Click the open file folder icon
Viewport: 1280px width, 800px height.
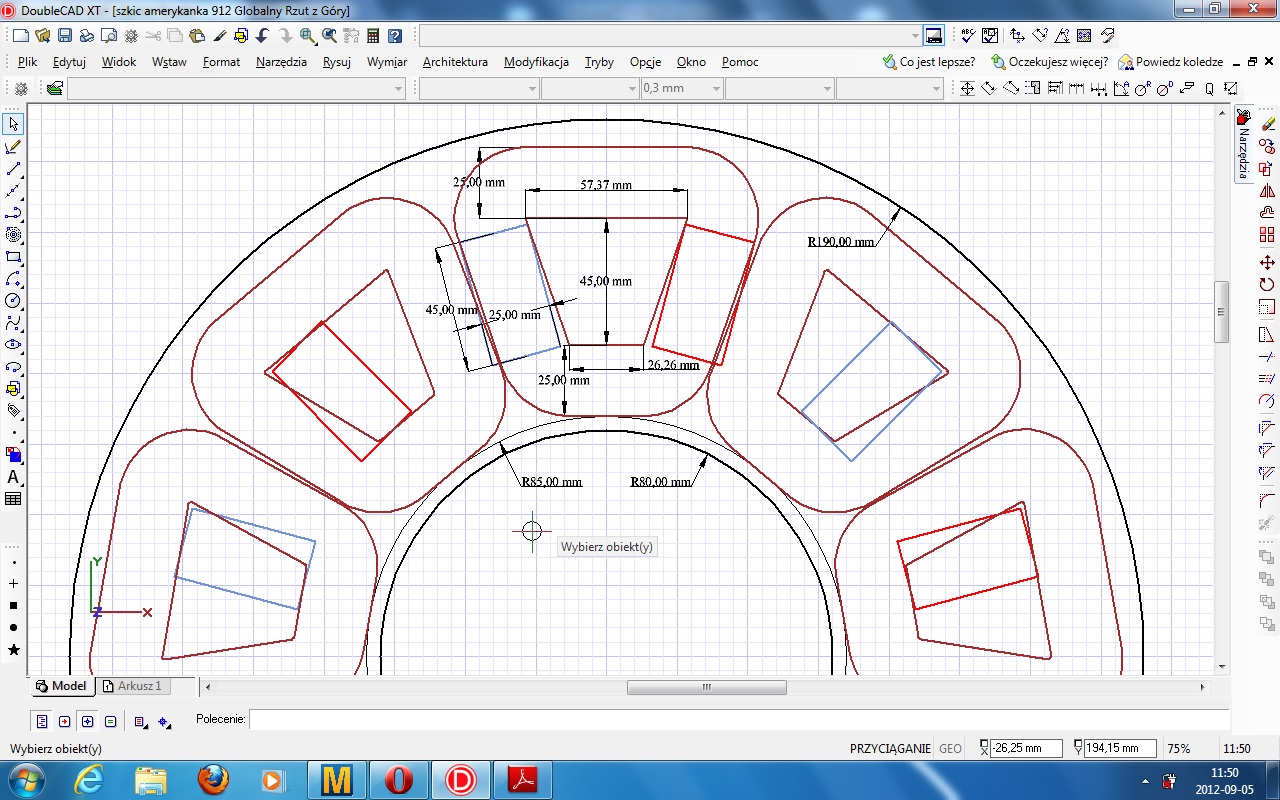(x=42, y=36)
